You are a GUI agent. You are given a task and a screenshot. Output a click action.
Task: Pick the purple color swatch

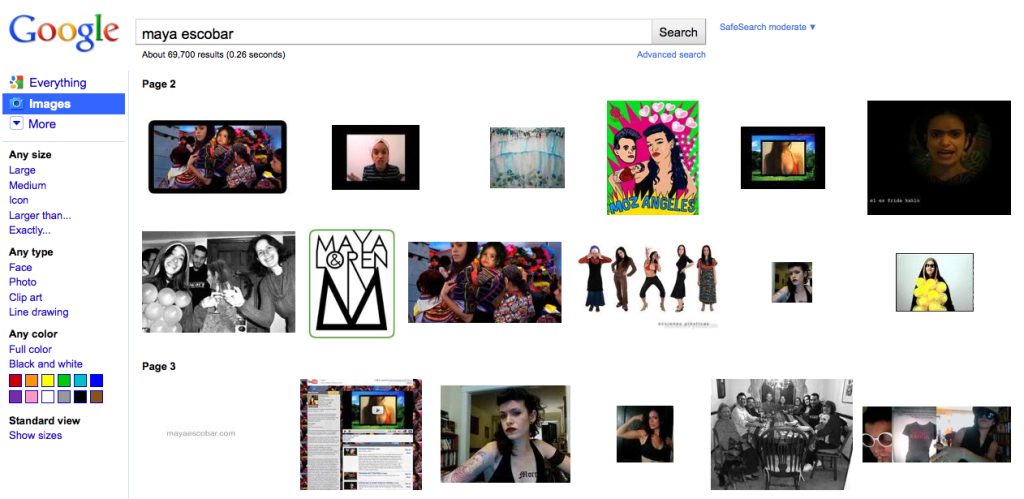[x=15, y=396]
